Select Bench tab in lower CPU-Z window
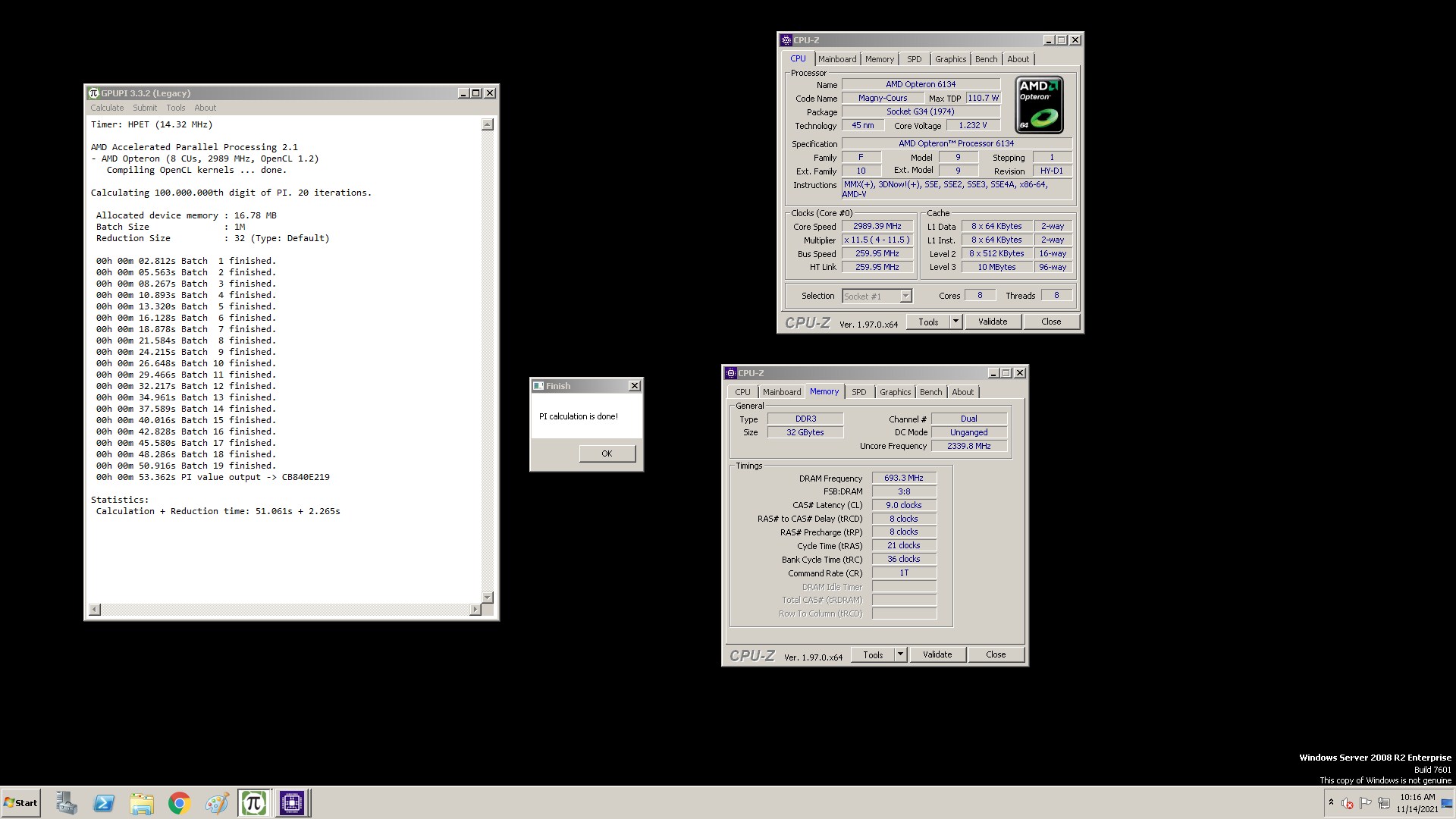The height and width of the screenshot is (819, 1456). click(930, 392)
